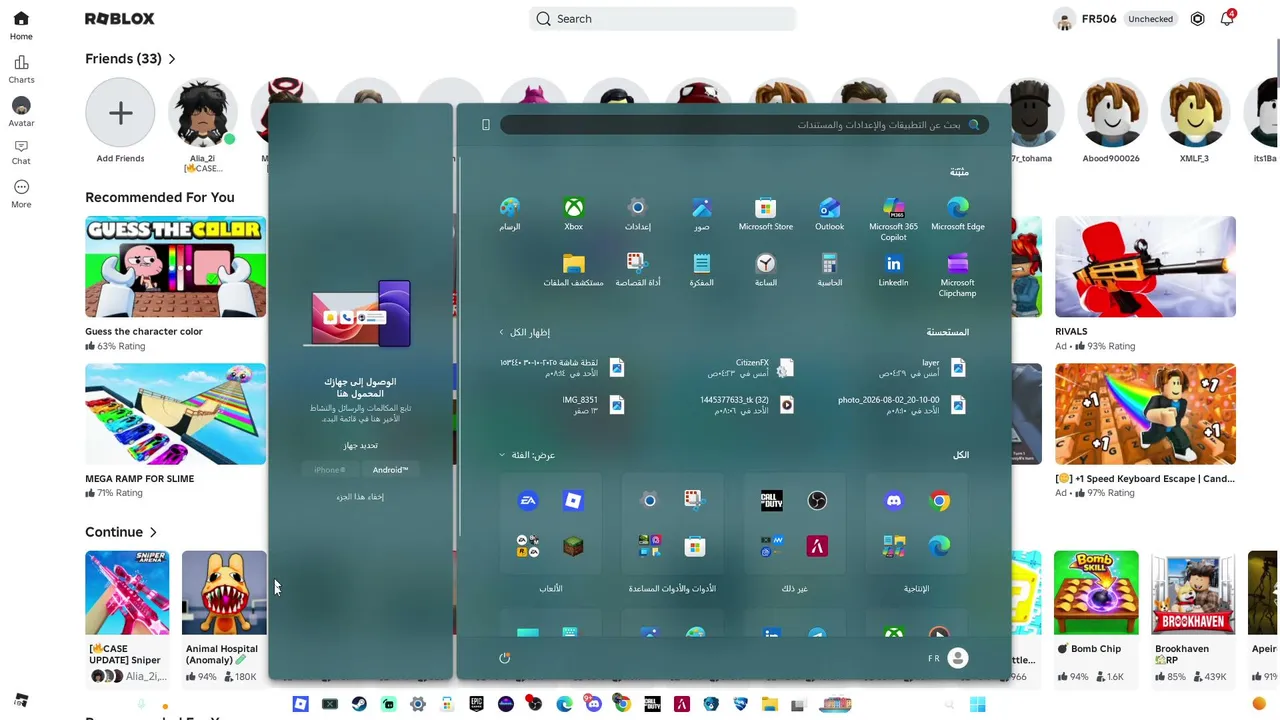Screen dimensions: 1280x720
Task: Select Android device option
Action: pos(390,470)
